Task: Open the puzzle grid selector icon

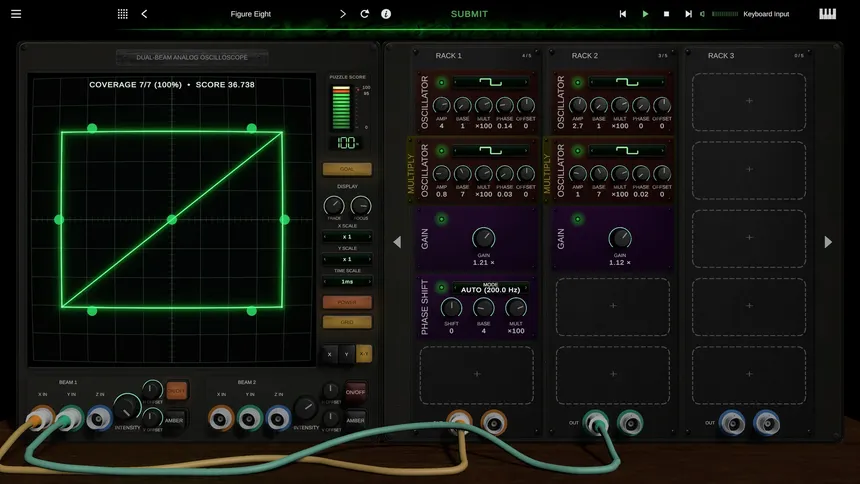Action: (x=123, y=14)
